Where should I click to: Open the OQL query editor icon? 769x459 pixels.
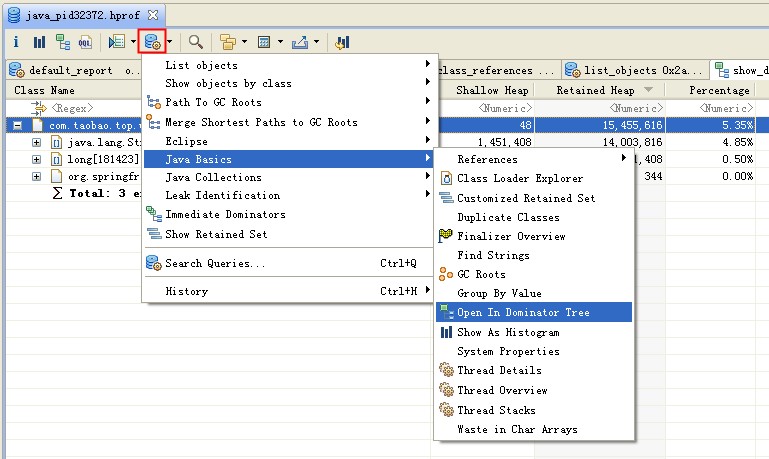(85, 42)
